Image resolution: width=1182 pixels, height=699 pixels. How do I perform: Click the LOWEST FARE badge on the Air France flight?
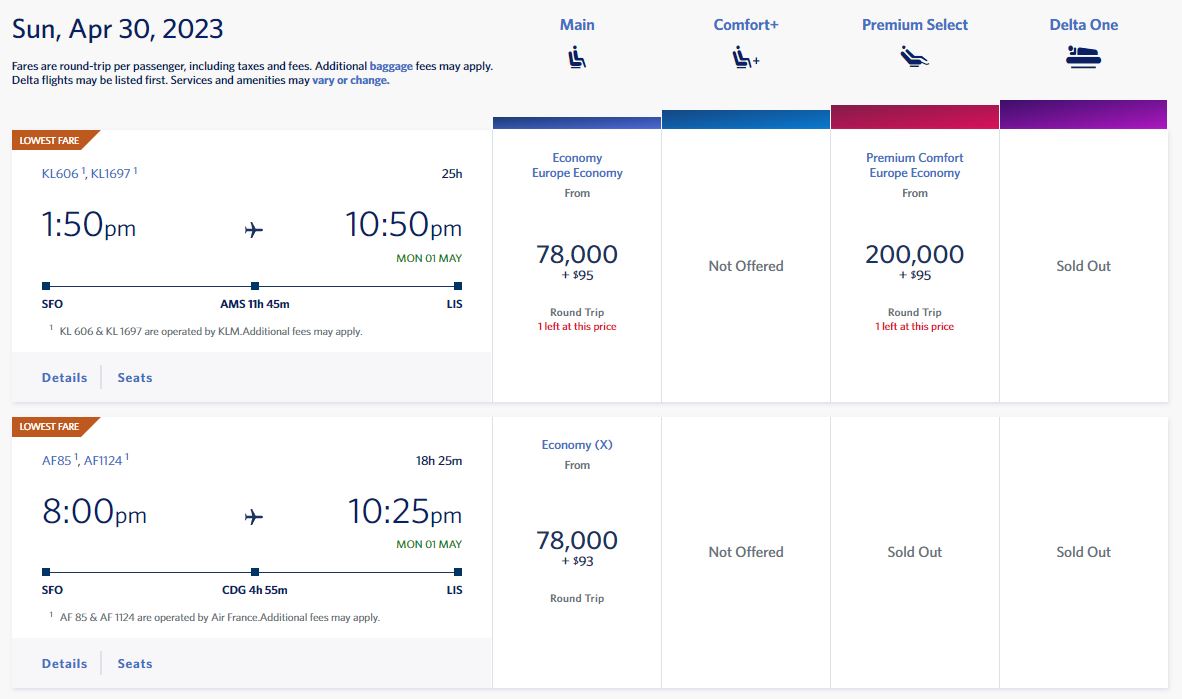(50, 426)
